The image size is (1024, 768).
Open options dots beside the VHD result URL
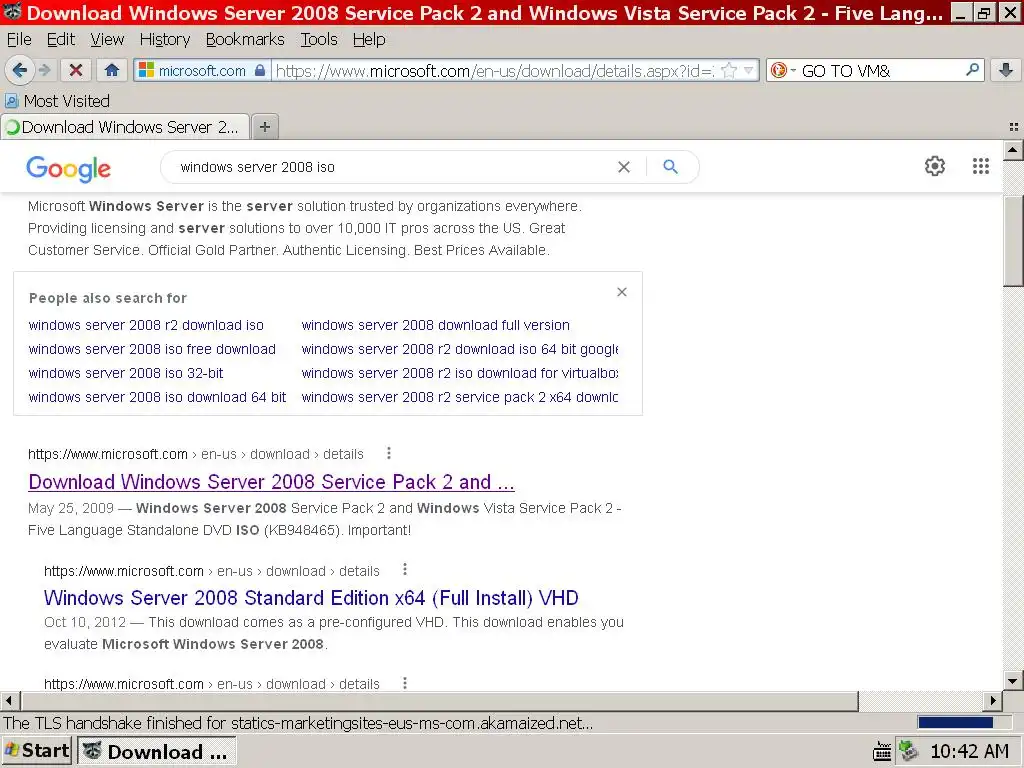pyautogui.click(x=405, y=569)
